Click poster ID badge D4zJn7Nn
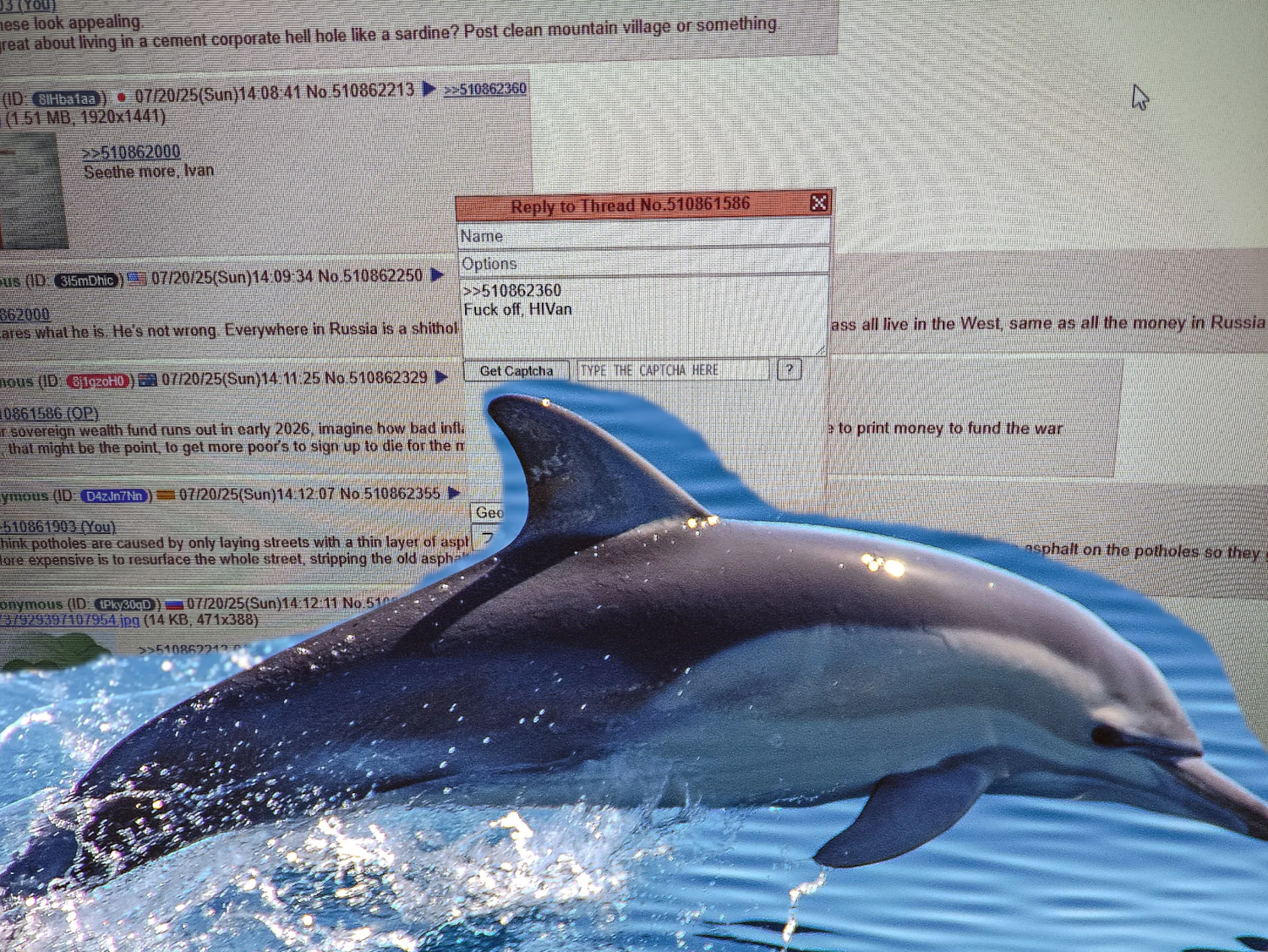1268x952 pixels. [115, 495]
